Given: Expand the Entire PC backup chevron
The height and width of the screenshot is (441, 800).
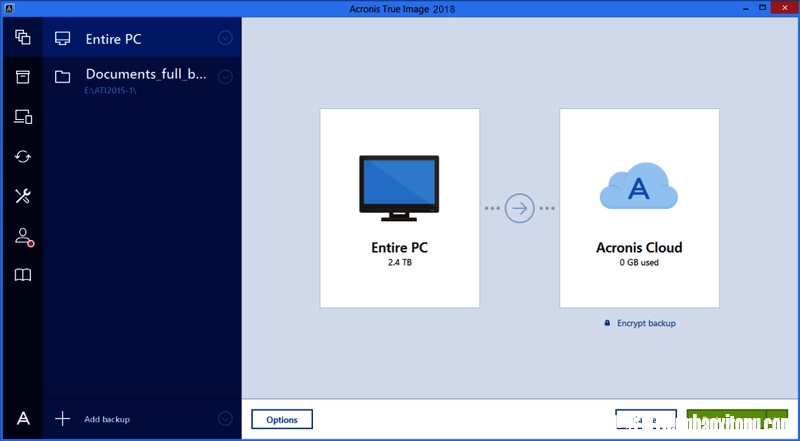Looking at the screenshot, I should 226,38.
